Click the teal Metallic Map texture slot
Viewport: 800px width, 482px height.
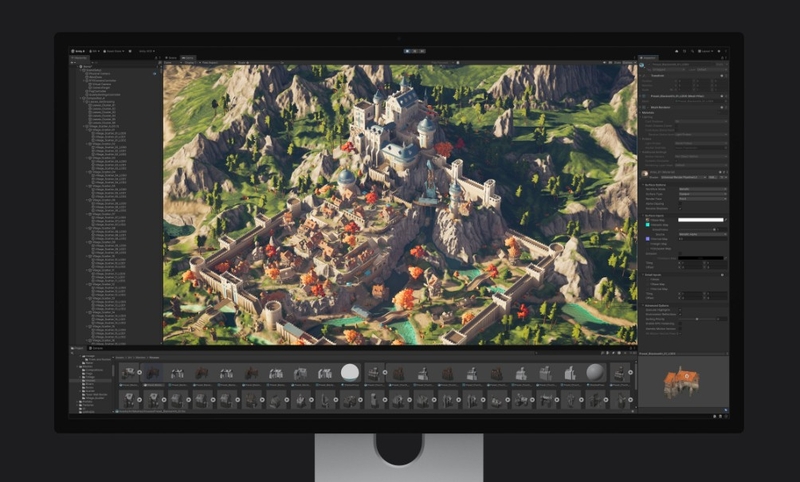[647, 225]
